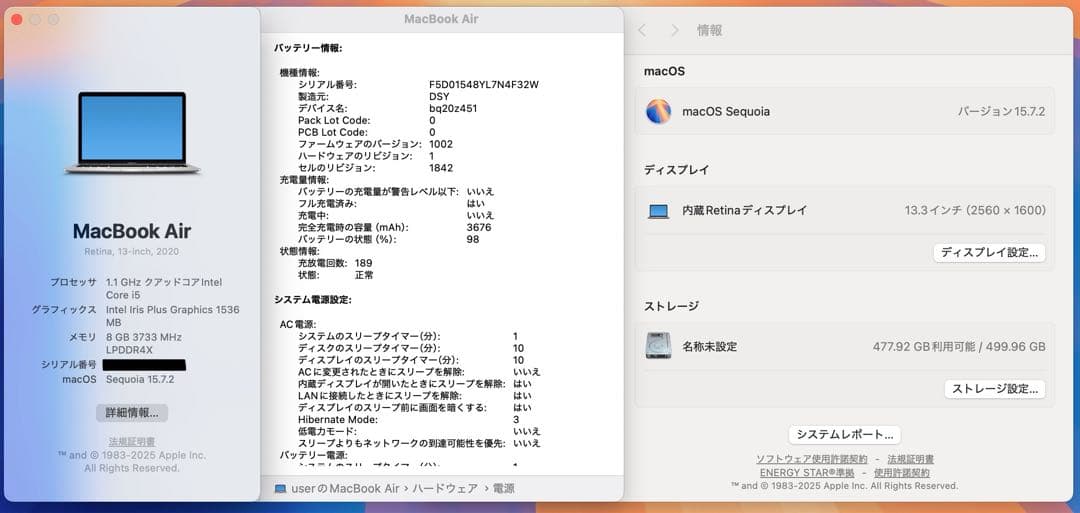Viewport: 1080px width, 513px height.
Task: Go forward with the right chevron
Action: (674, 30)
